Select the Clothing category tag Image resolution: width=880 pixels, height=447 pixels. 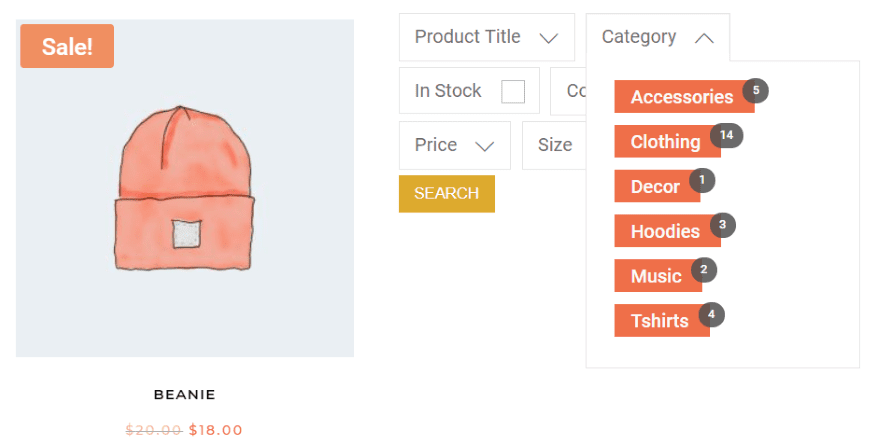click(x=665, y=142)
